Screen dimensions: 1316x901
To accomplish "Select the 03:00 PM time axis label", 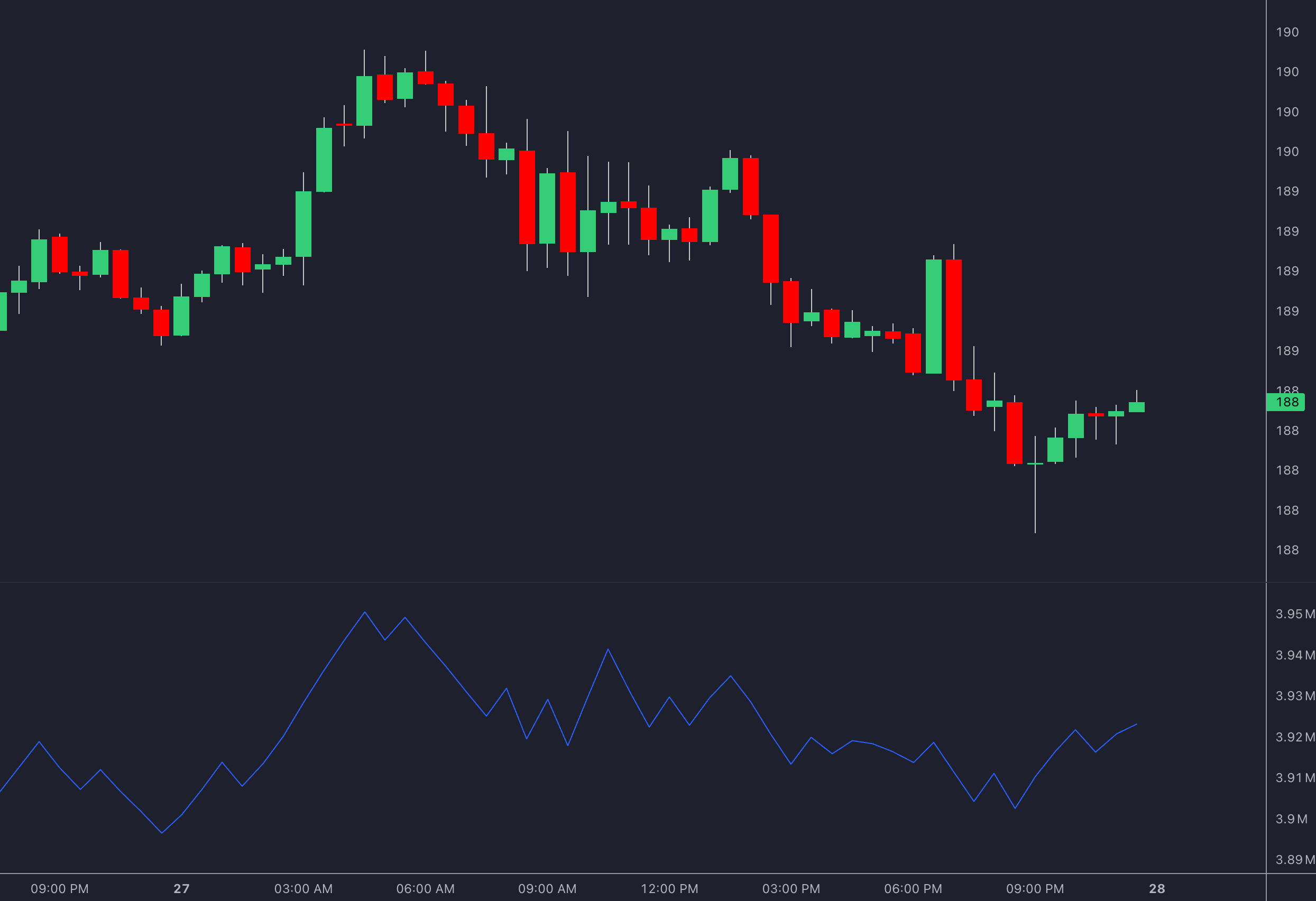I will [791, 888].
